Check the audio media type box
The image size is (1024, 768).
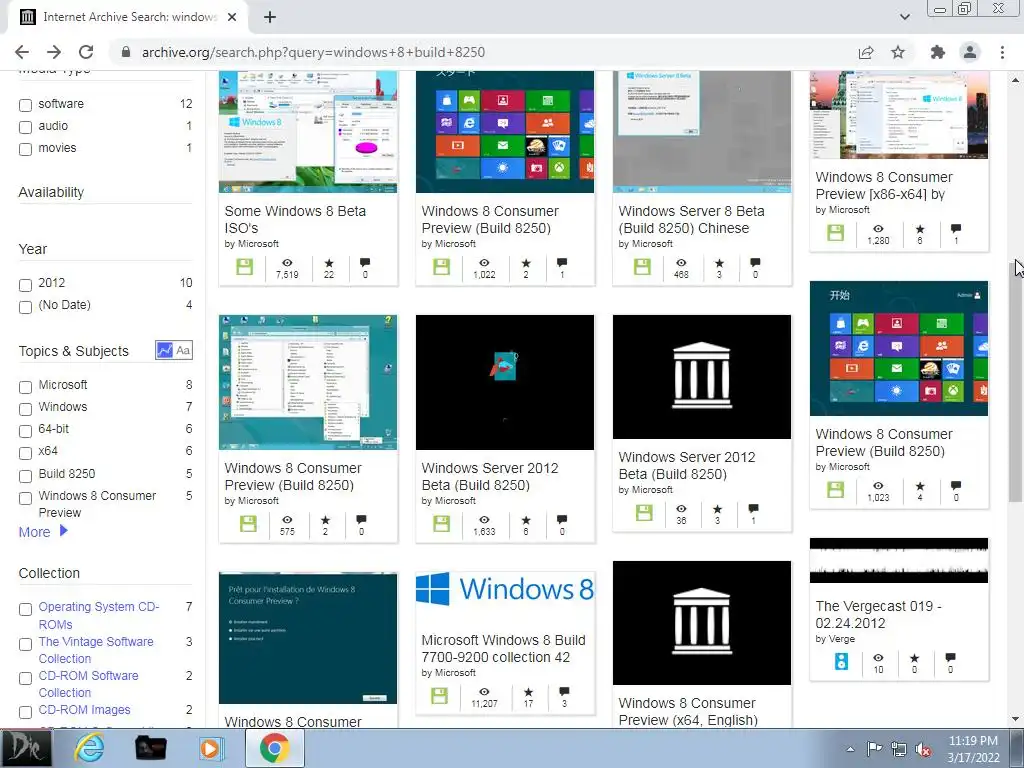25,127
